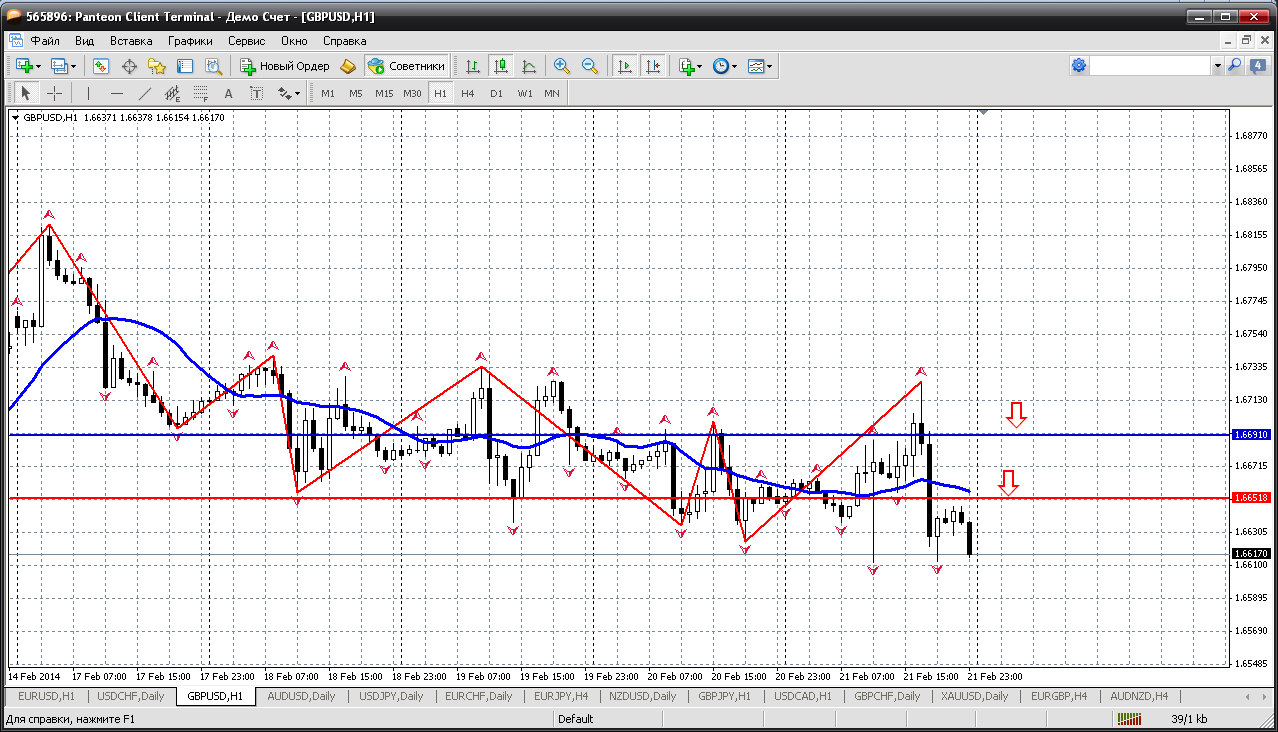Switch timeframe to M1
Screen dimensions: 1278x732
point(328,93)
